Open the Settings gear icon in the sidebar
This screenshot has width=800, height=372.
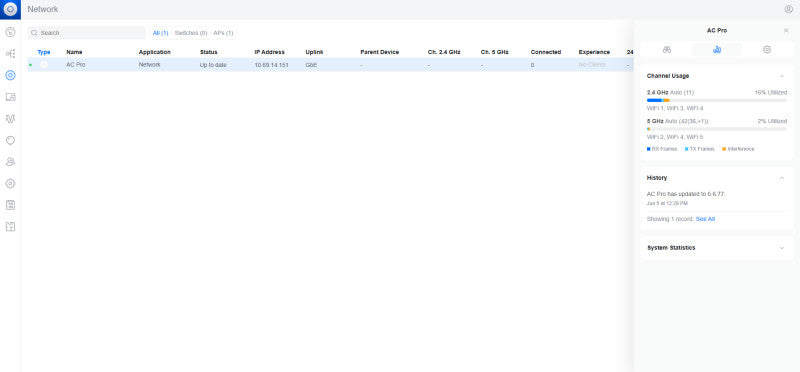pos(10,183)
